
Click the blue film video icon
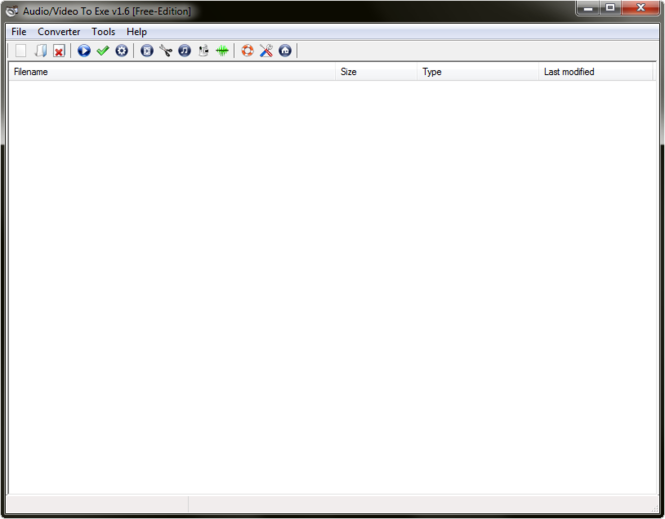147,51
